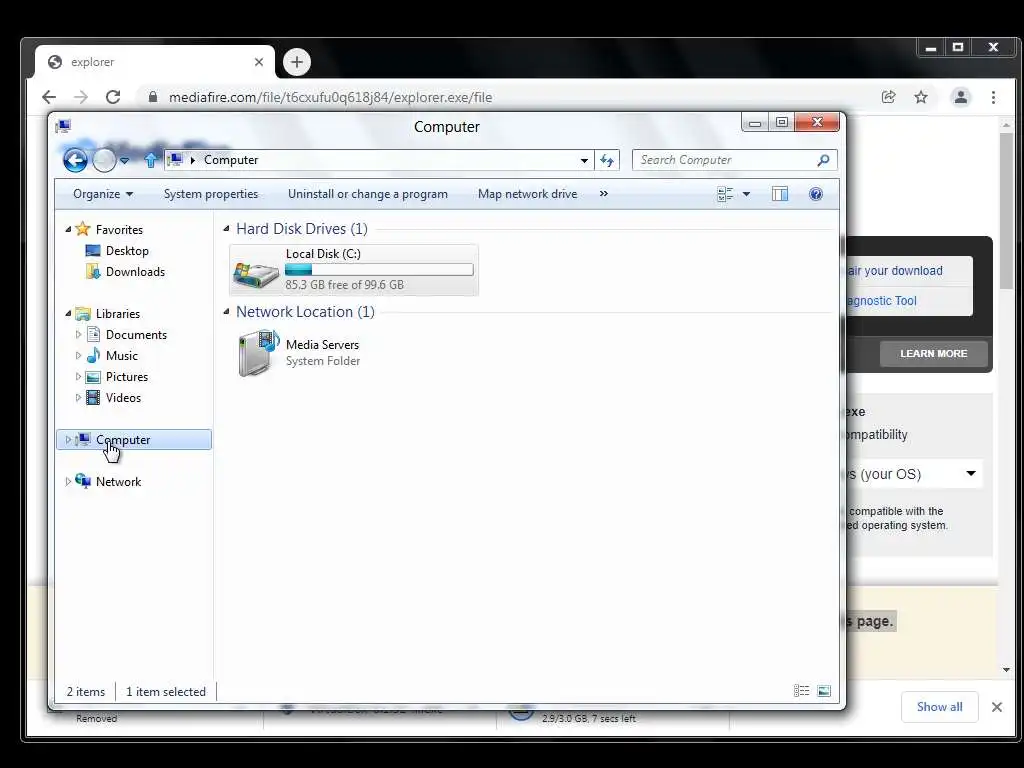Click the Computer icon in title bar

[x=63, y=126]
